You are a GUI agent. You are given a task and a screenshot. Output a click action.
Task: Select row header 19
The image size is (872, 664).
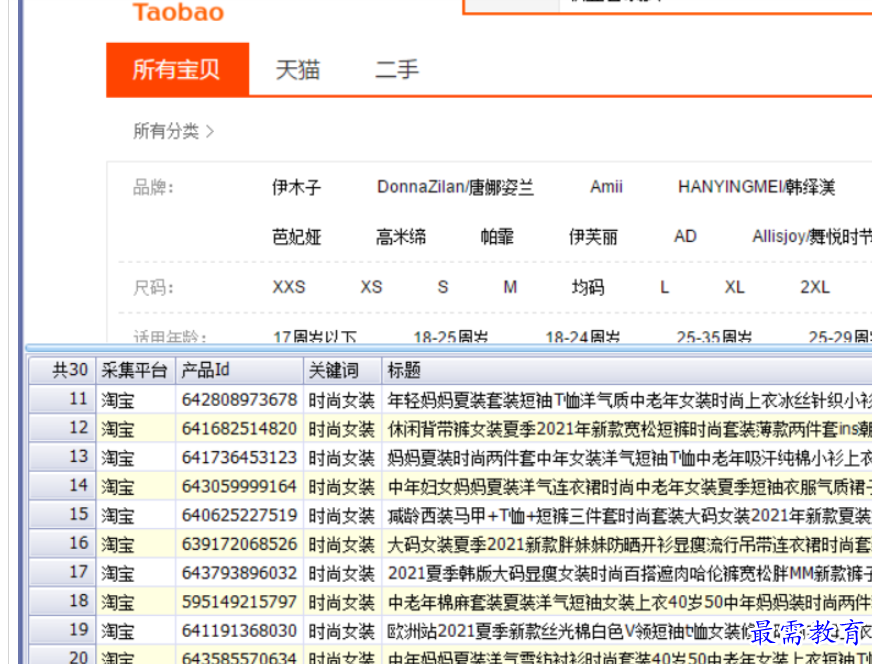(x=62, y=631)
